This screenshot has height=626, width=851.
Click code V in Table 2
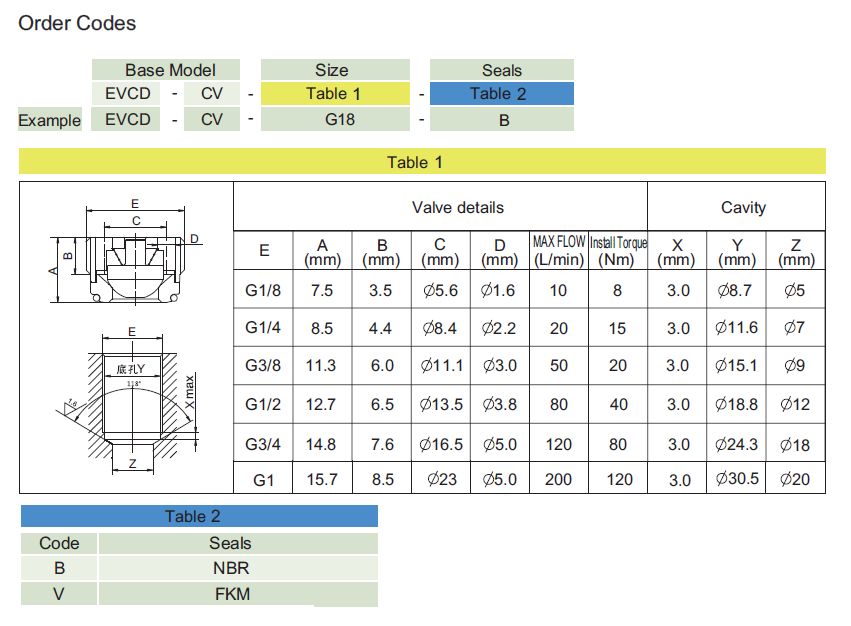(x=58, y=594)
